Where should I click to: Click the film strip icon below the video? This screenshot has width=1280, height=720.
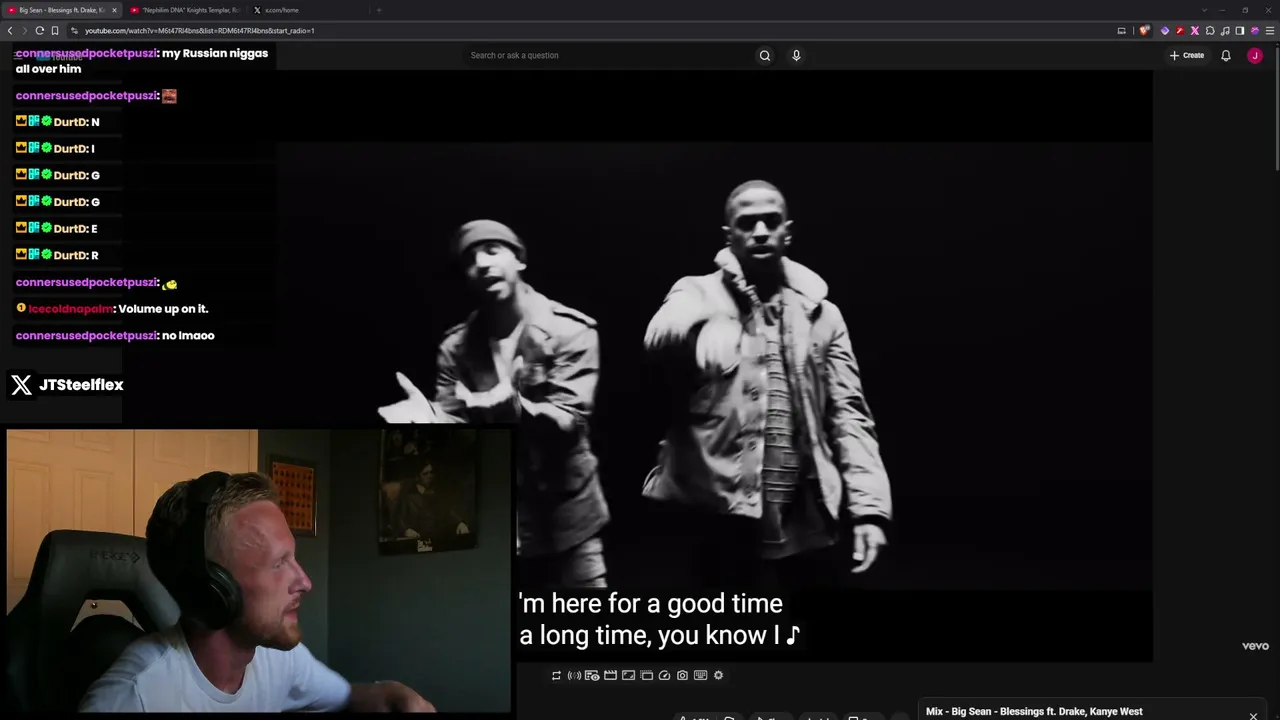point(610,676)
